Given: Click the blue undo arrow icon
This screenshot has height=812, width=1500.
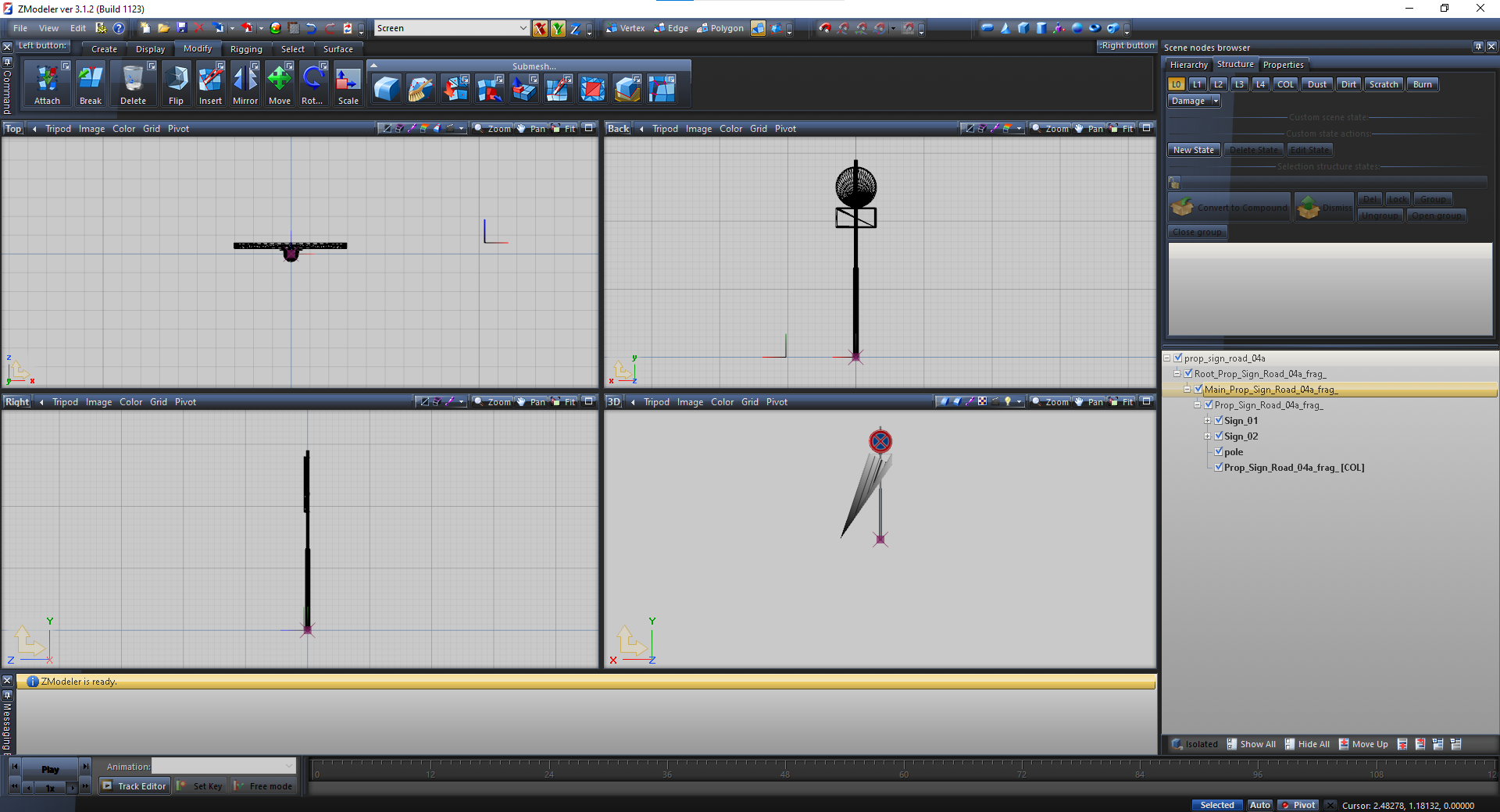Looking at the screenshot, I should 311,28.
